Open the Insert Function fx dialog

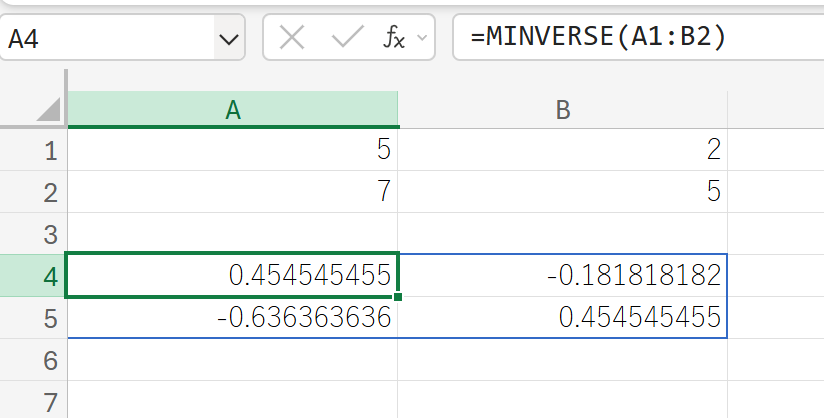pos(396,39)
